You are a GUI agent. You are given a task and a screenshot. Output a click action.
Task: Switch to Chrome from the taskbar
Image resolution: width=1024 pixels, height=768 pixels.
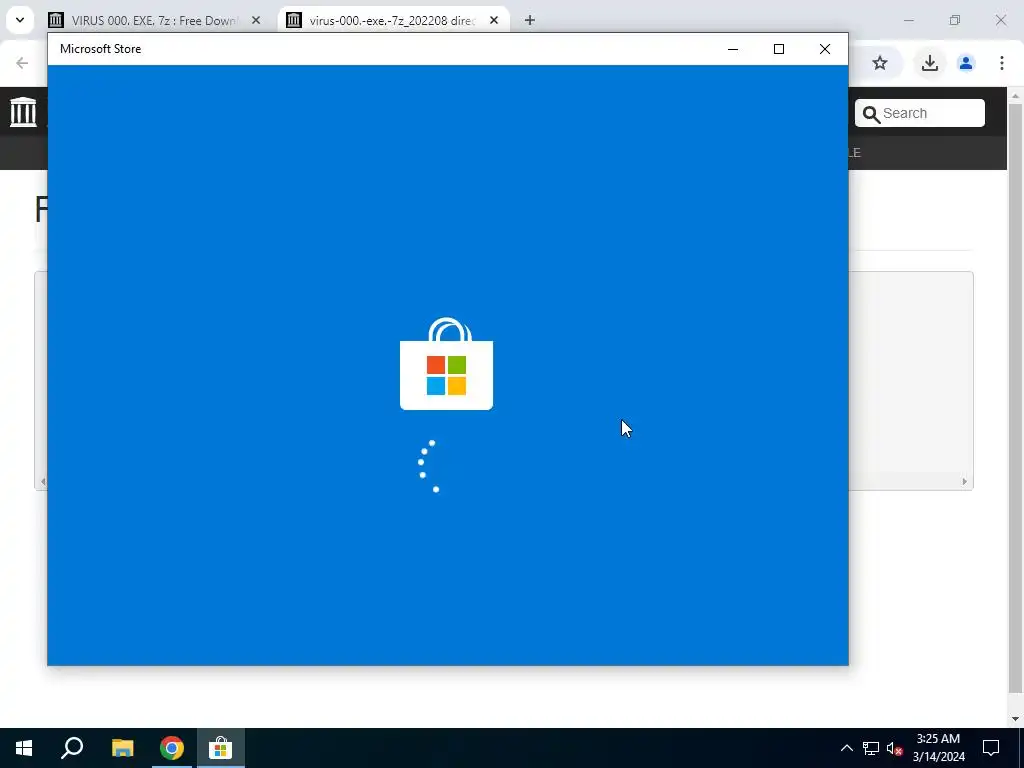[x=172, y=748]
